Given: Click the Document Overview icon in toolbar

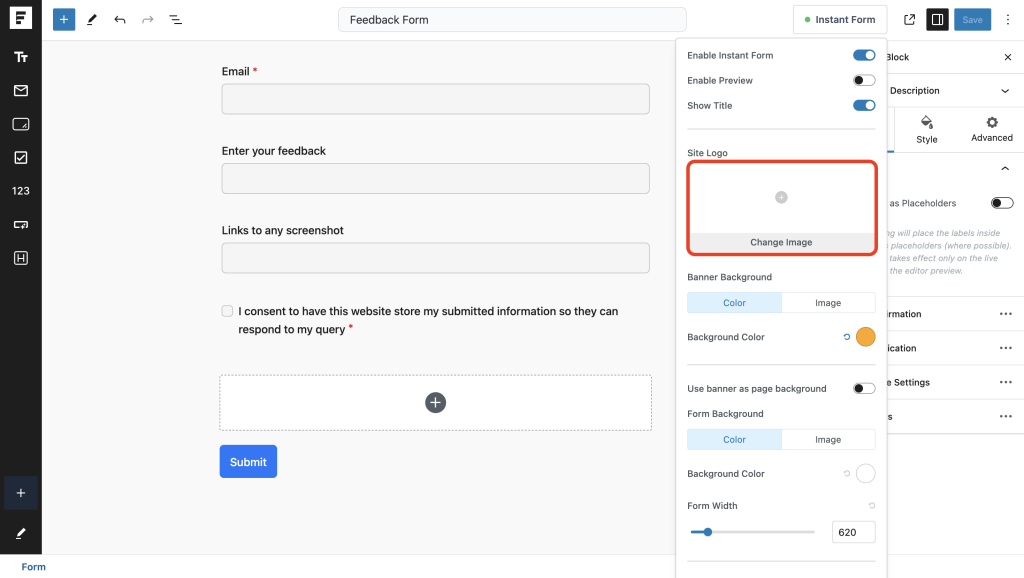Looking at the screenshot, I should click(175, 19).
